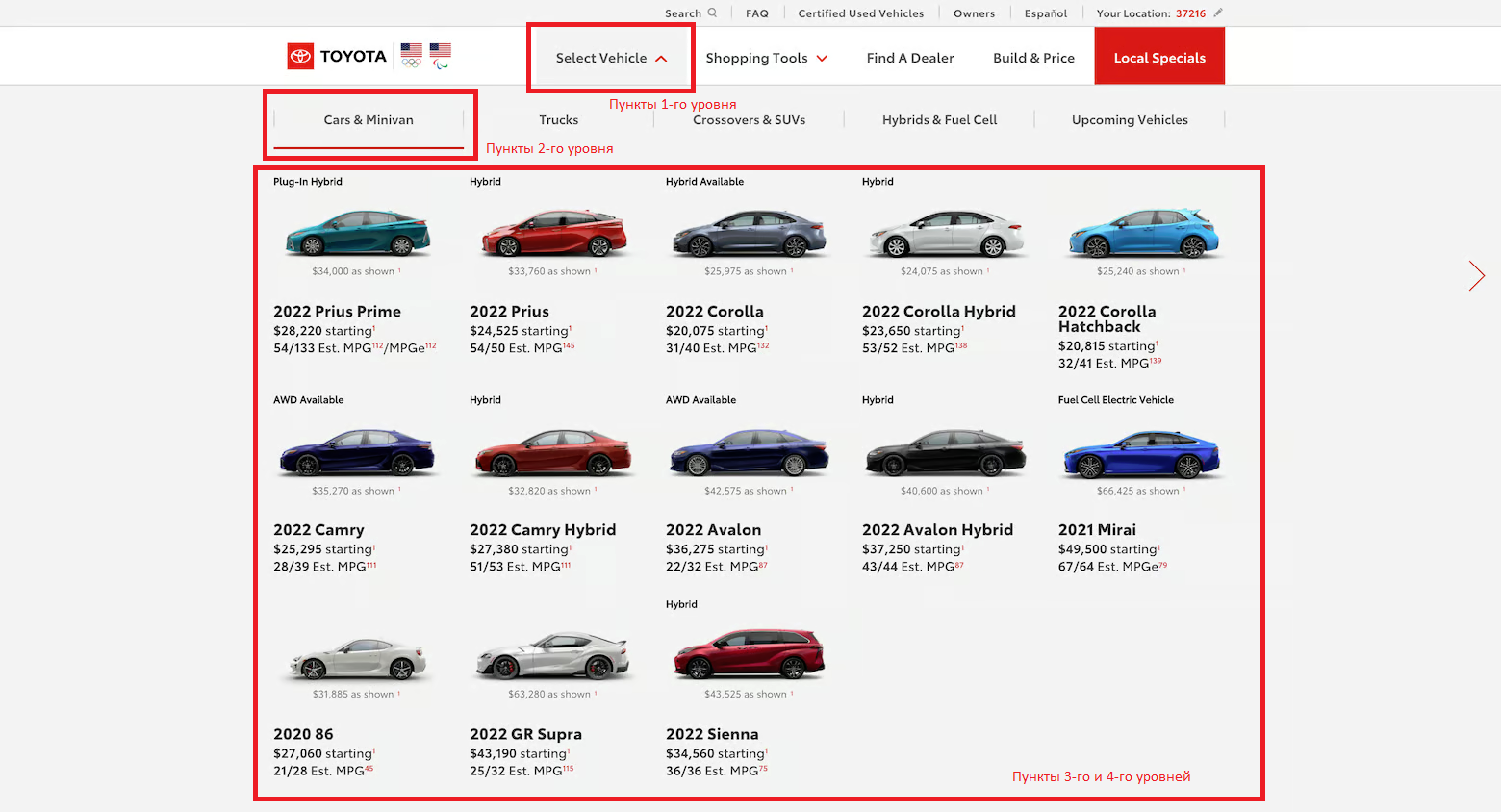
Task: Change location zip code 37216
Action: [x=1190, y=13]
